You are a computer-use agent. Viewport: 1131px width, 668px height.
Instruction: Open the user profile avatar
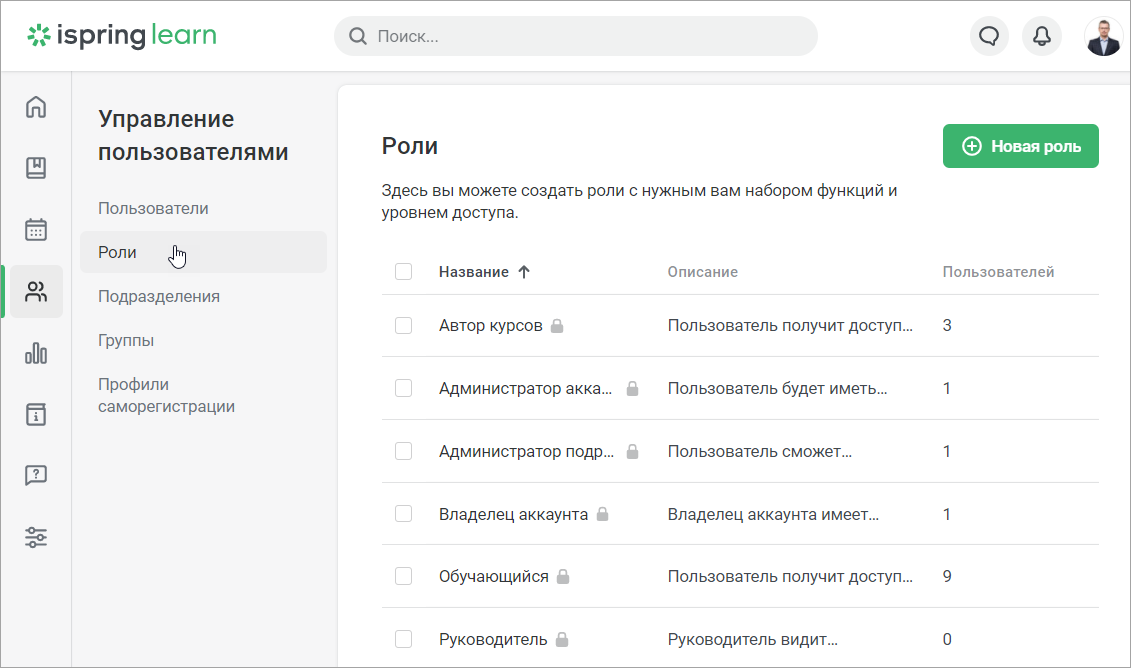pyautogui.click(x=1104, y=36)
